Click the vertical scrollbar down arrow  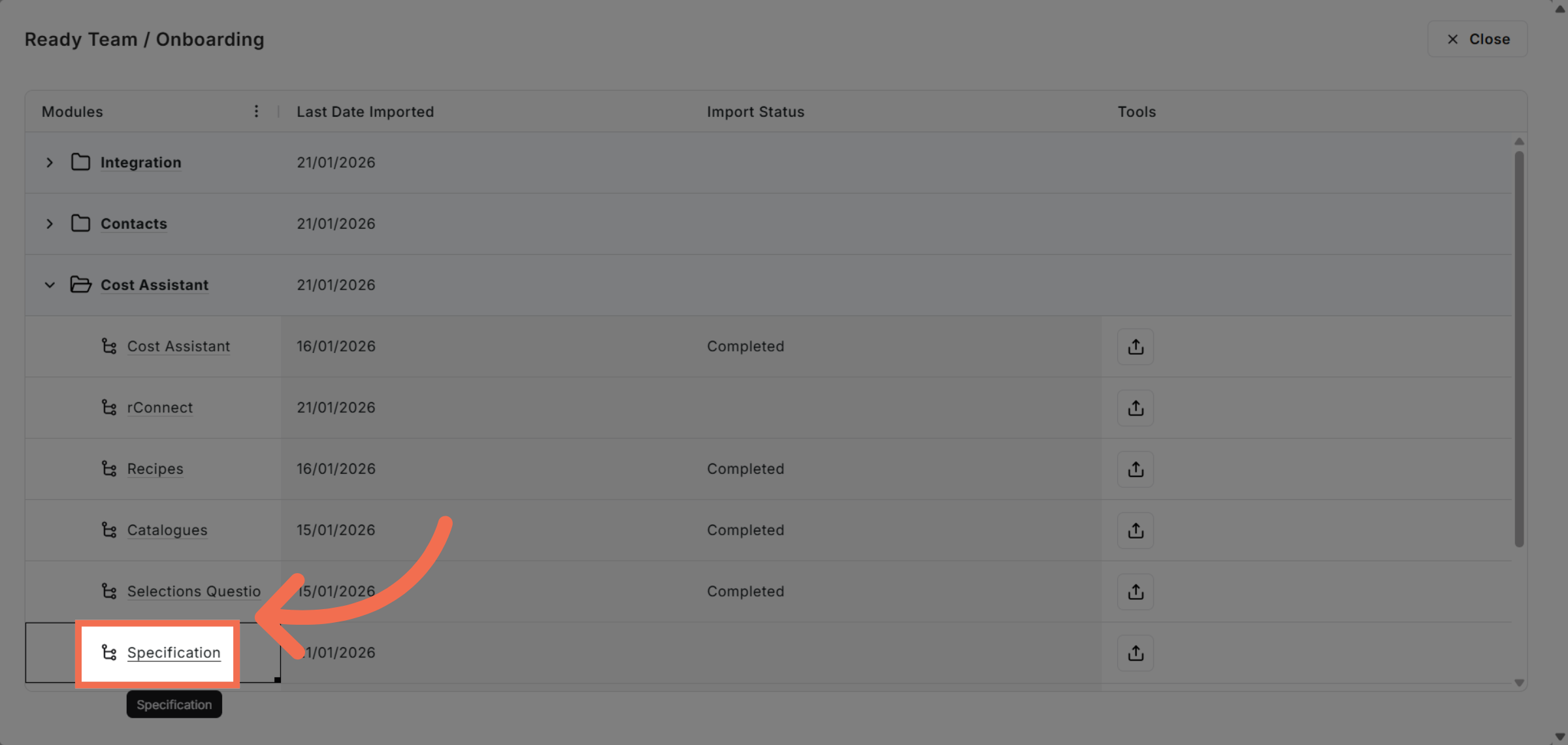[1518, 682]
